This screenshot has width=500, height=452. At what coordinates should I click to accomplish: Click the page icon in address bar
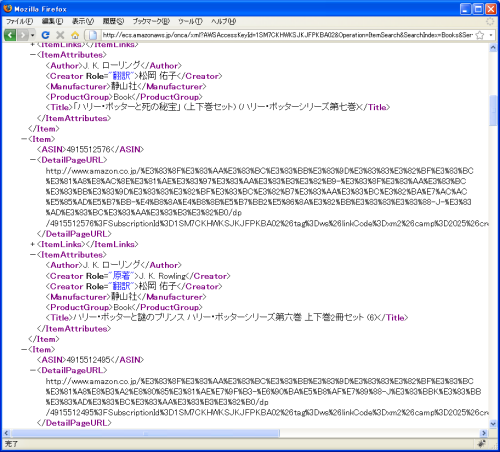tap(93, 35)
